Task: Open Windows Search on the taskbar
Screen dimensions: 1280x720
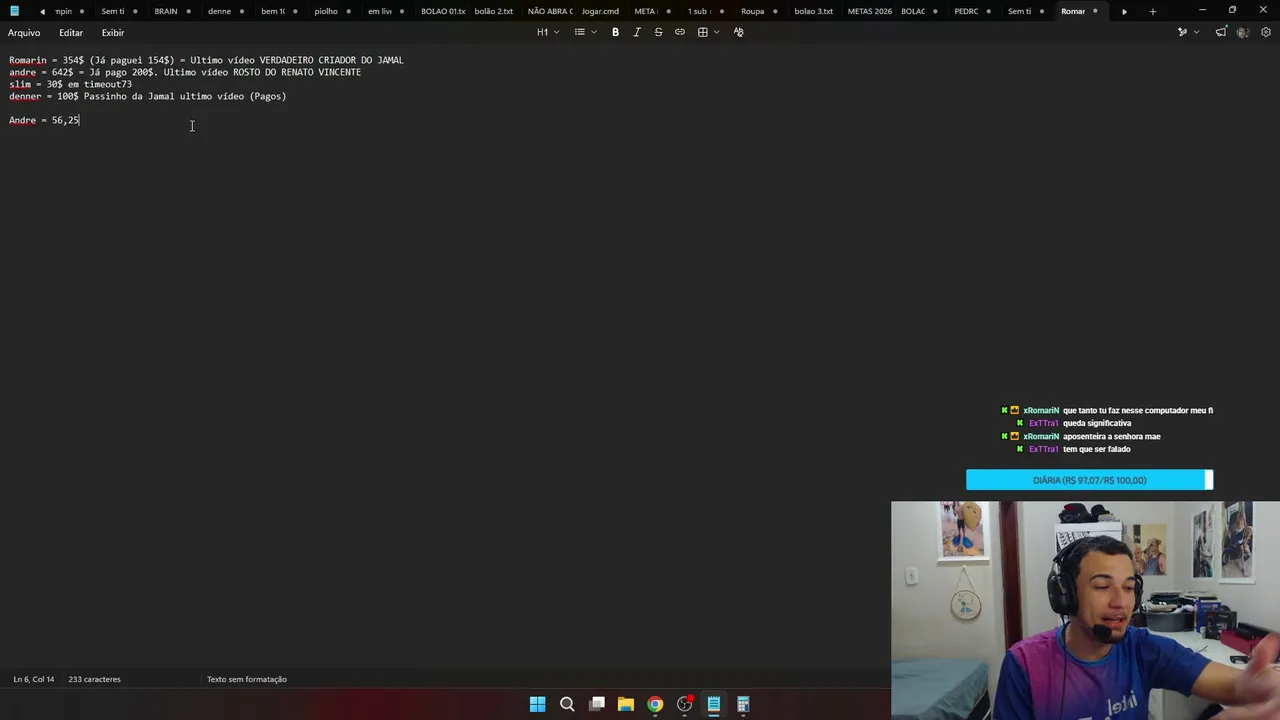Action: tap(567, 704)
